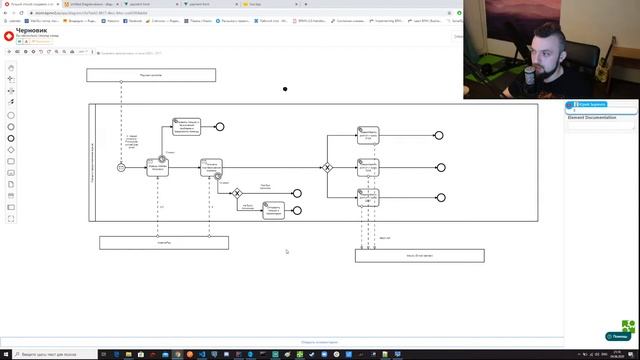Image resolution: width=640 pixels, height=360 pixels.
Task: Open a new browser tab
Action: pyautogui.click(x=306, y=4)
